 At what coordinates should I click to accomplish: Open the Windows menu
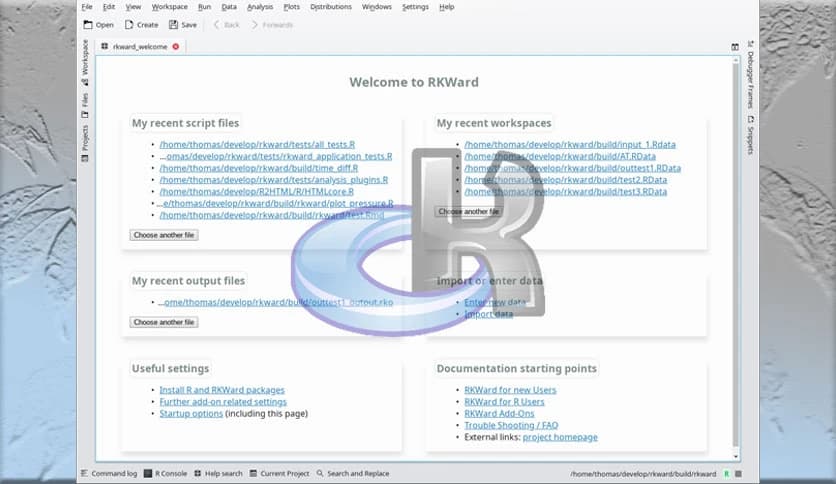pos(377,7)
